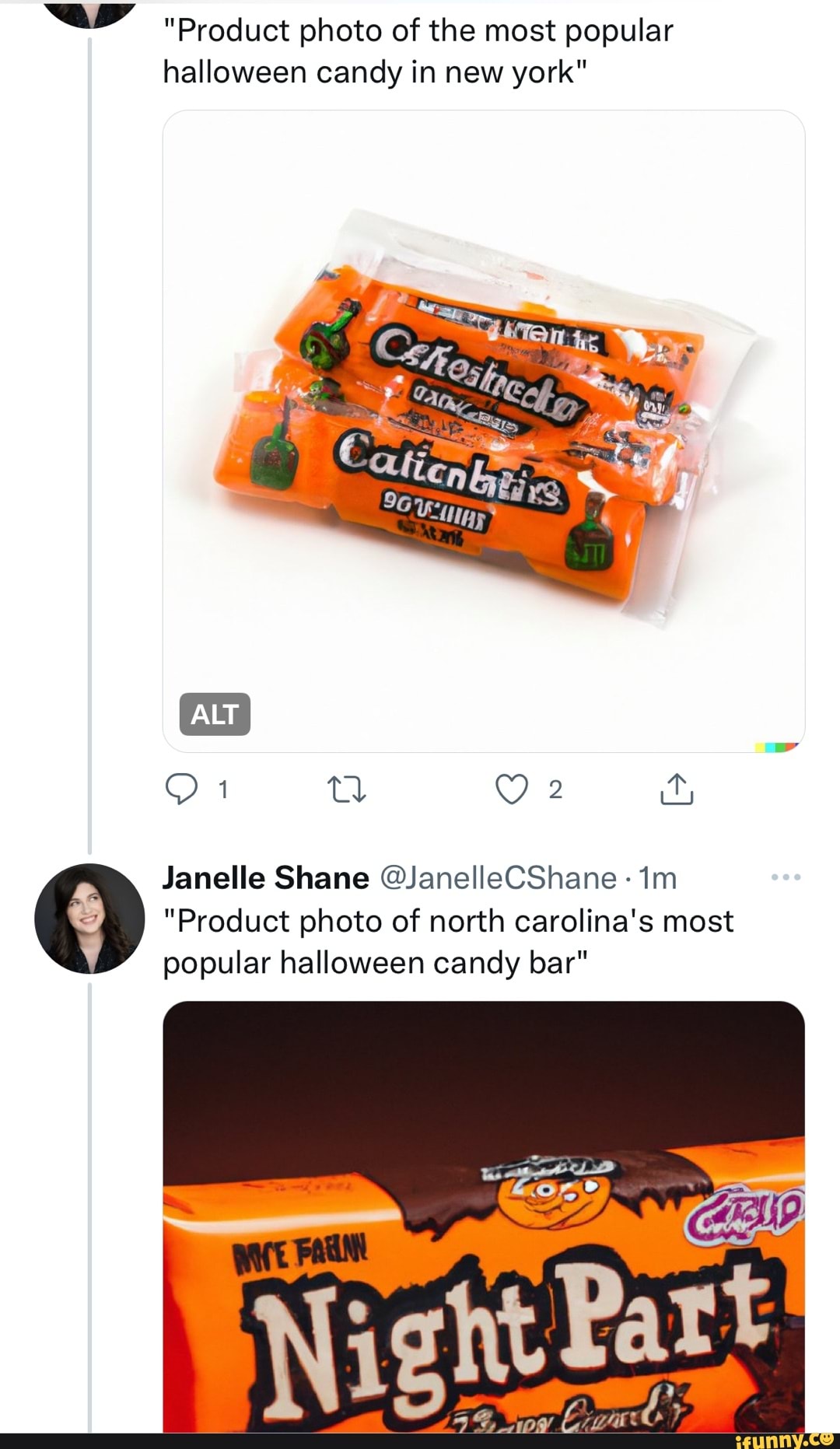840x1449 pixels.
Task: Expand the reply thread below the tweet
Action: pos(184,791)
